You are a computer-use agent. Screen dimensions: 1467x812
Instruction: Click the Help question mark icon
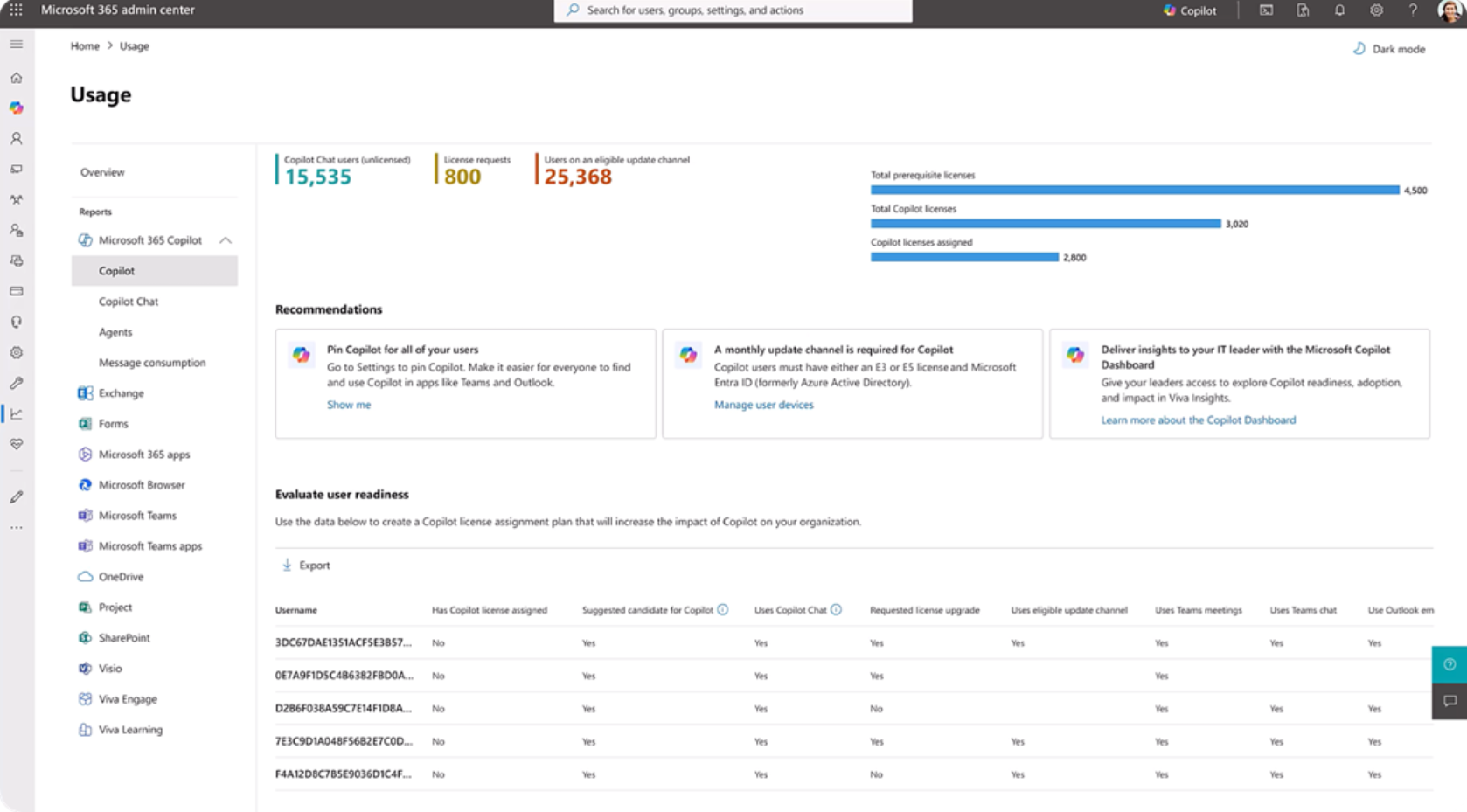pyautogui.click(x=1414, y=10)
